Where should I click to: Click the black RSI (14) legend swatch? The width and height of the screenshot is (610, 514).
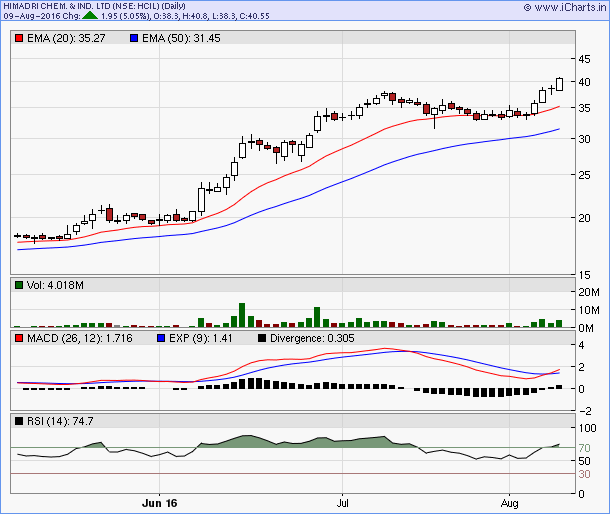(19, 421)
